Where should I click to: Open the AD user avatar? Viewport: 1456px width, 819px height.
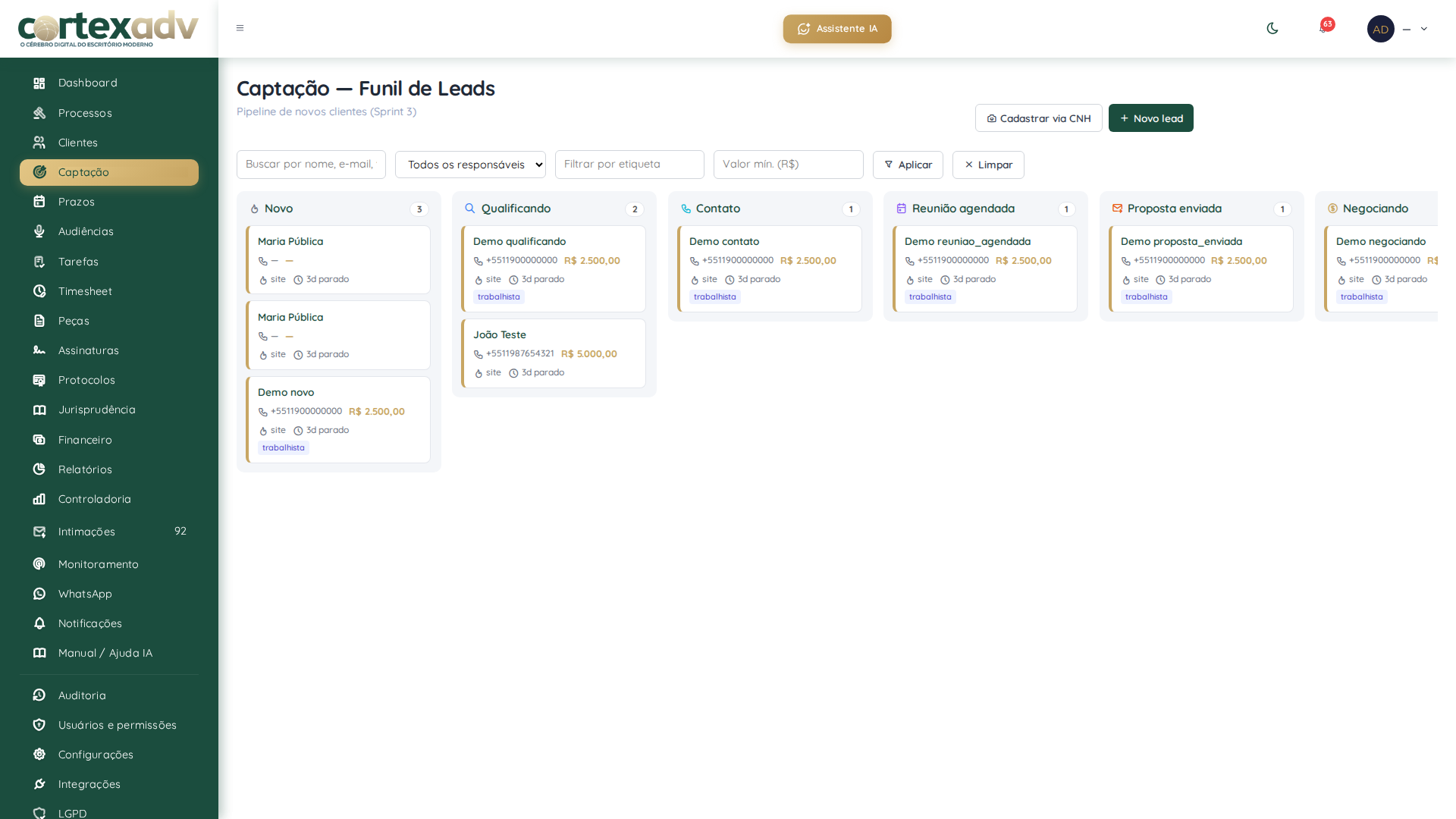tap(1380, 29)
